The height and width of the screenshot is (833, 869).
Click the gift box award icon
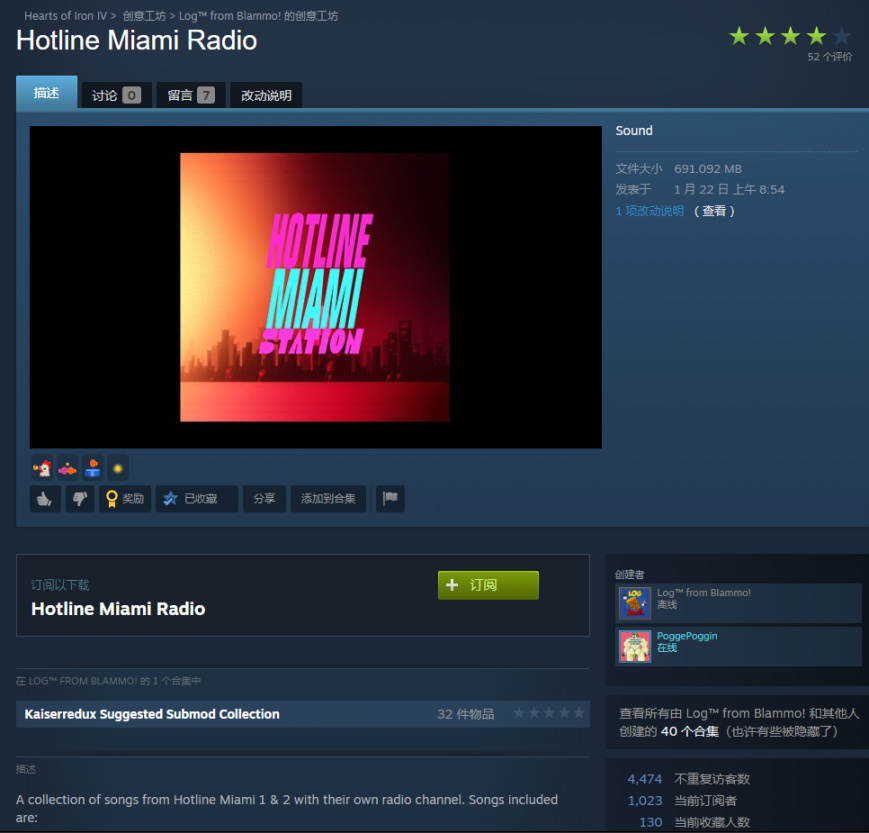point(93,469)
